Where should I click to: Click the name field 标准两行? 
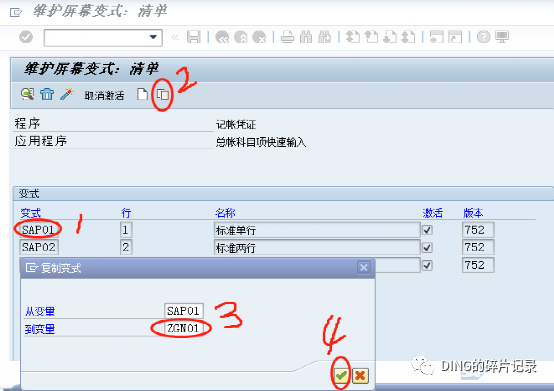[317, 247]
